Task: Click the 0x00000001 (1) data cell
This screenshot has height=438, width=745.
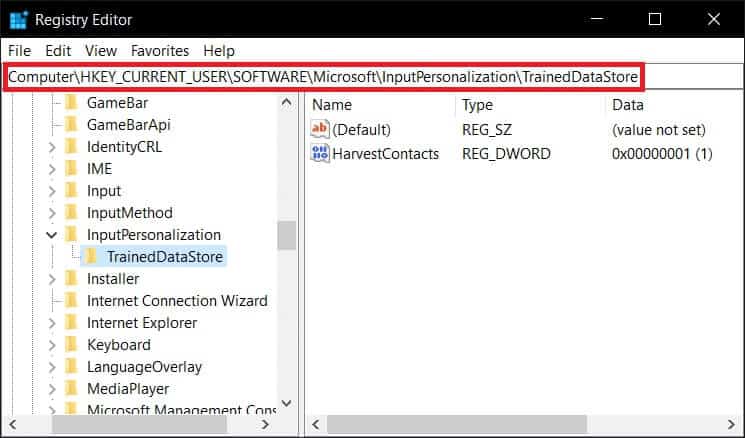Action: click(x=662, y=153)
